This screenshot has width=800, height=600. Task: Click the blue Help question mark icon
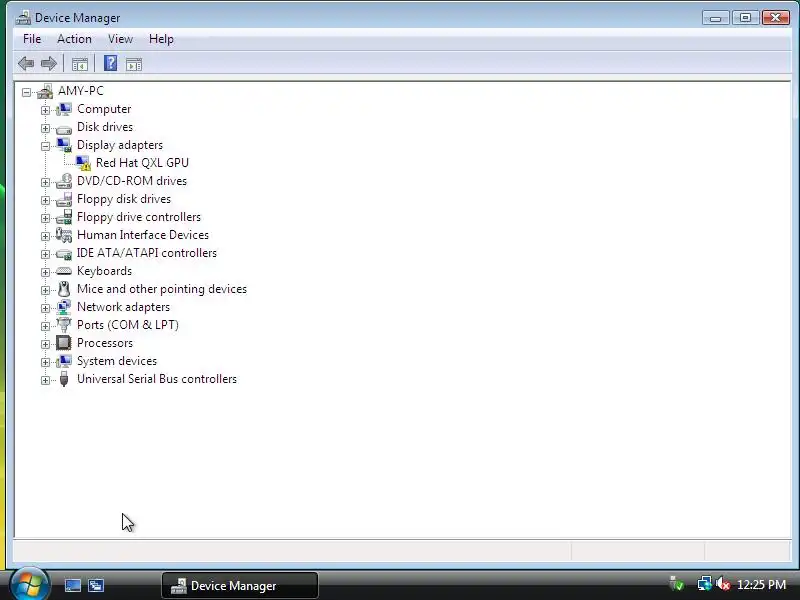[110, 63]
